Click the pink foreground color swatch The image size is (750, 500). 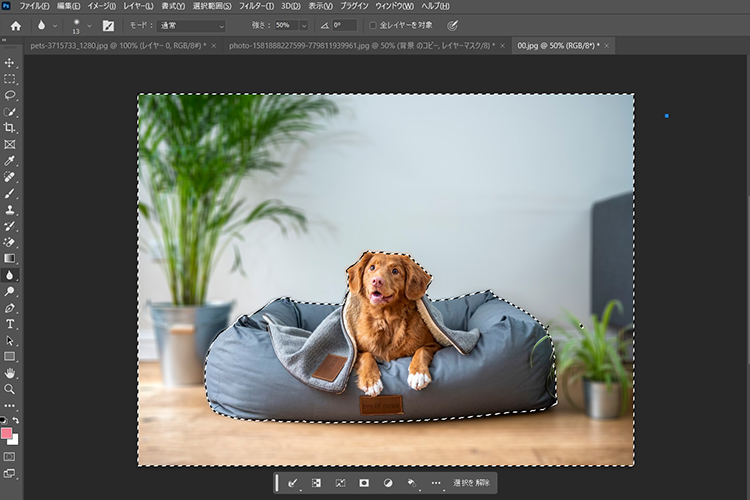(x=5, y=433)
